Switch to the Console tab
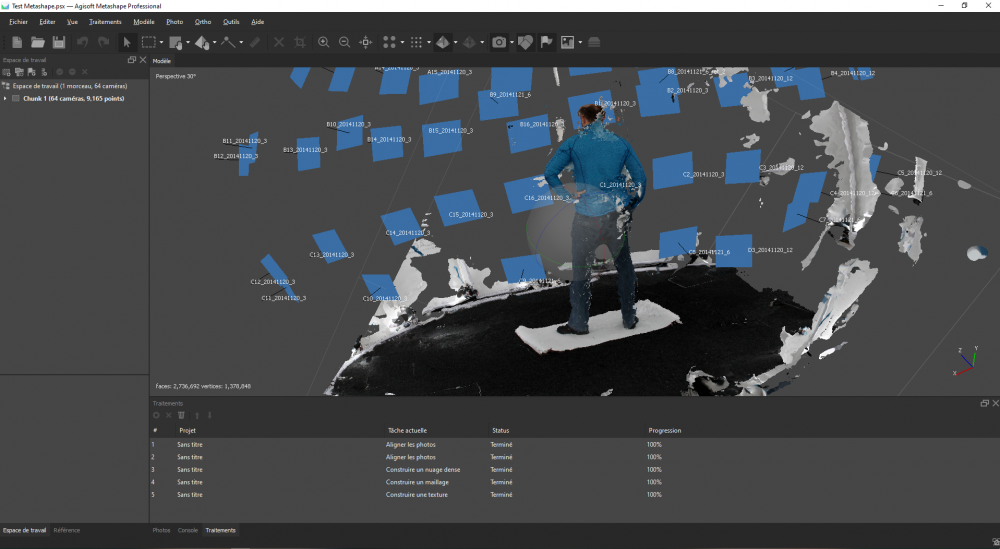 [188, 530]
